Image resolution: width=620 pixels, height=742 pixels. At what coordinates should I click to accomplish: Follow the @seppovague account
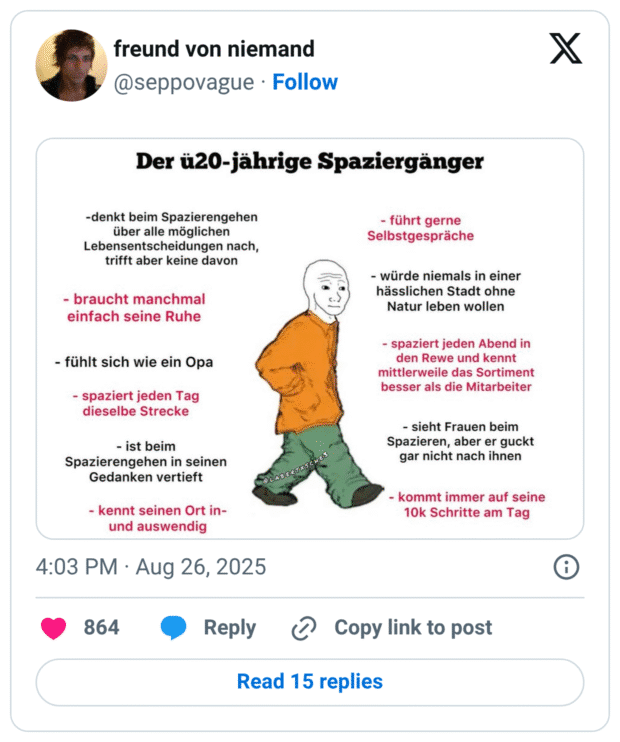[x=305, y=82]
